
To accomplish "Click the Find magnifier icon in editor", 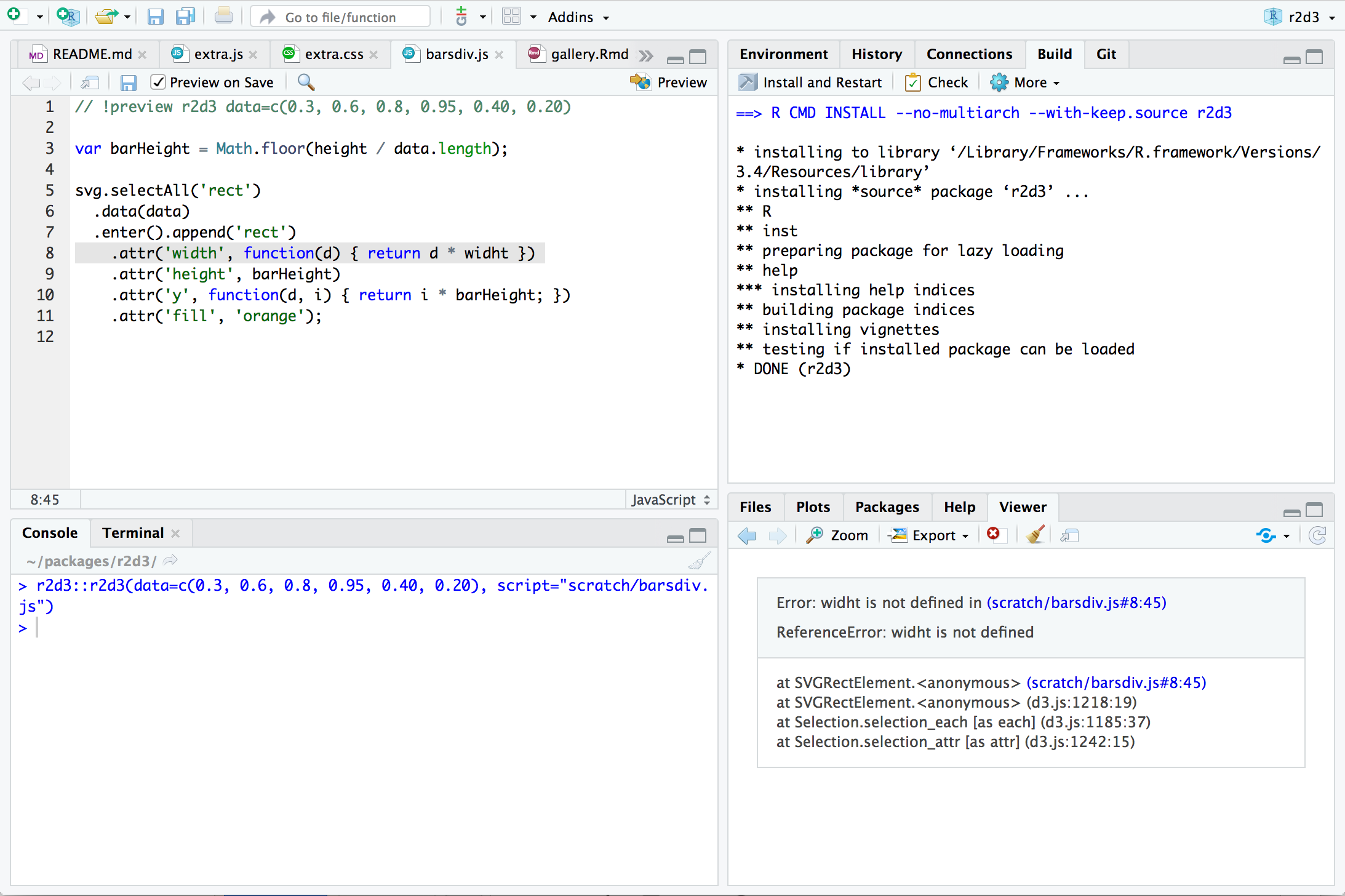I will (306, 82).
